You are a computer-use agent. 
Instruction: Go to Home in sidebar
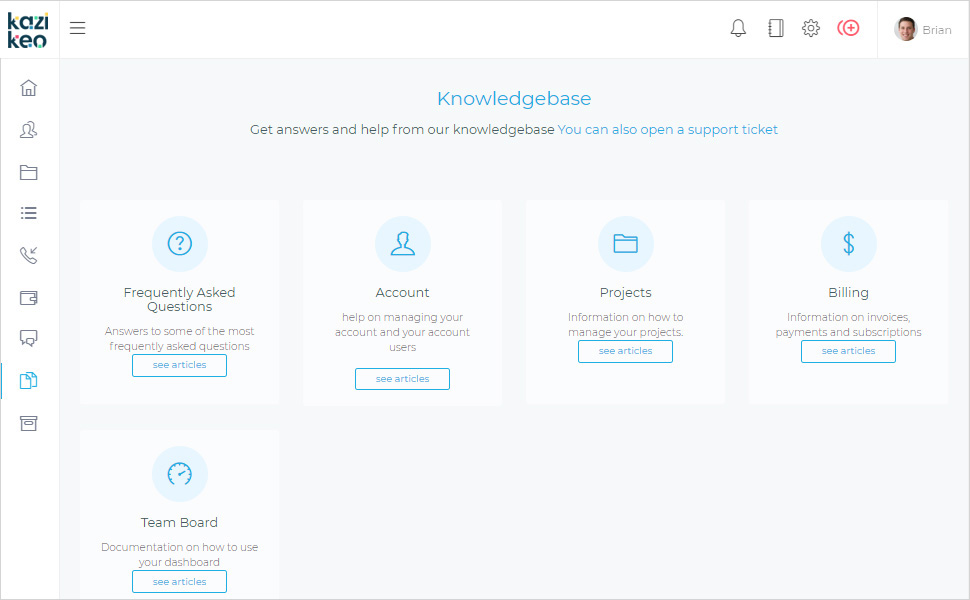pyautogui.click(x=28, y=88)
